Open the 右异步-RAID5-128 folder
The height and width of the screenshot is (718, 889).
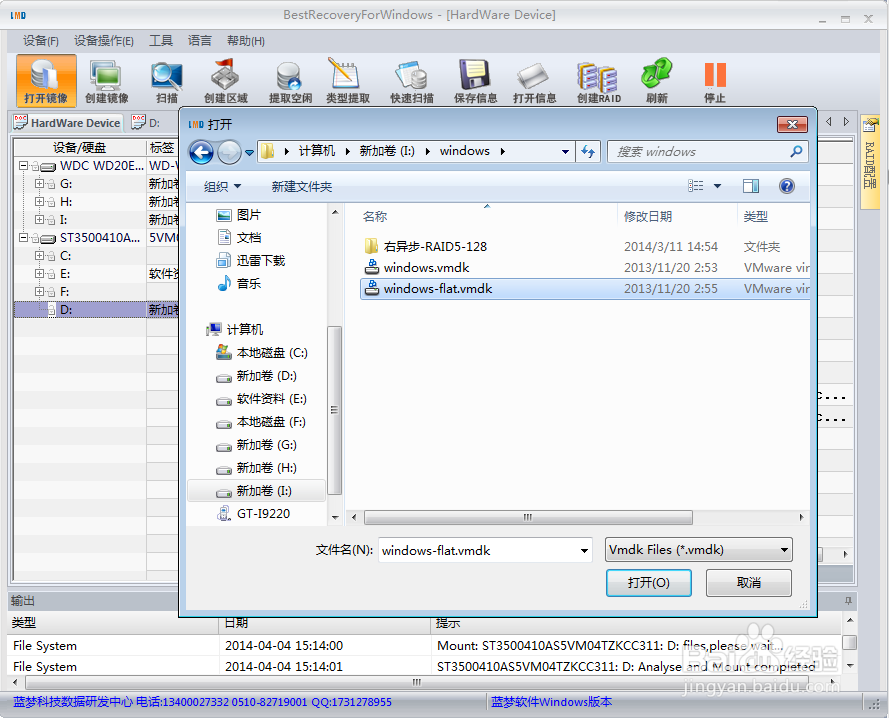point(435,246)
